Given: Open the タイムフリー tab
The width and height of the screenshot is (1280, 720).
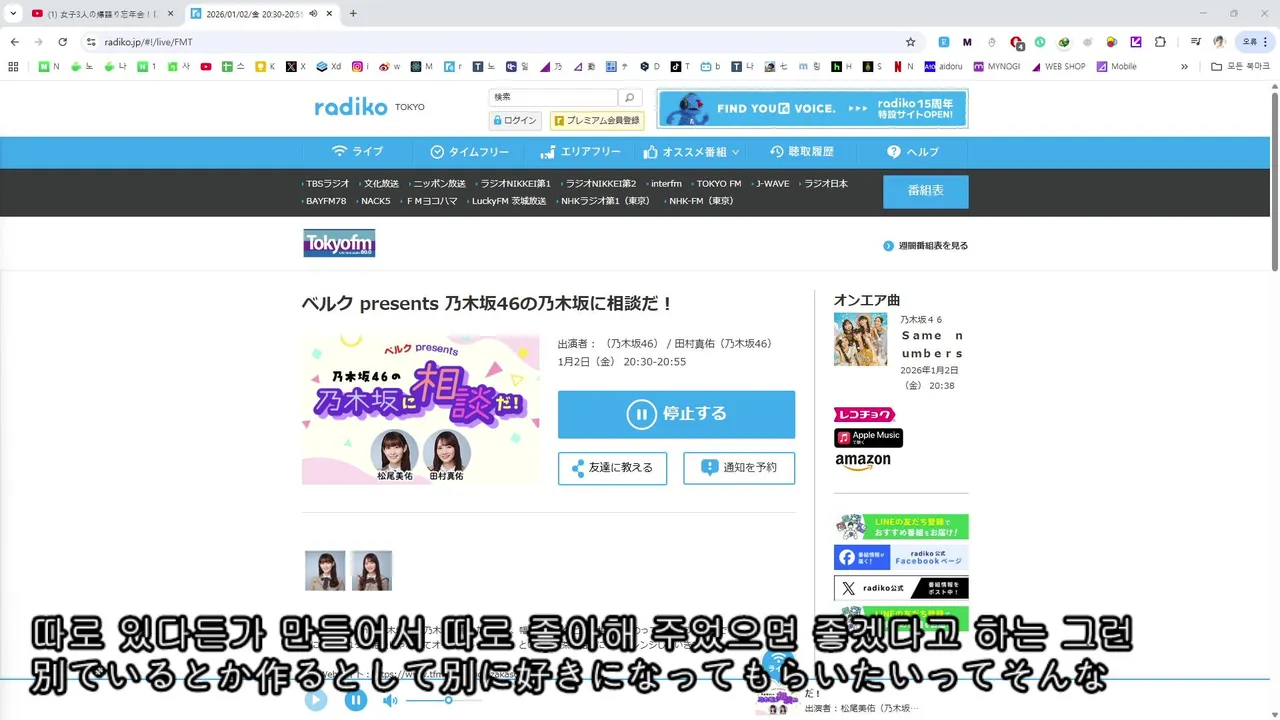Looking at the screenshot, I should pos(469,152).
